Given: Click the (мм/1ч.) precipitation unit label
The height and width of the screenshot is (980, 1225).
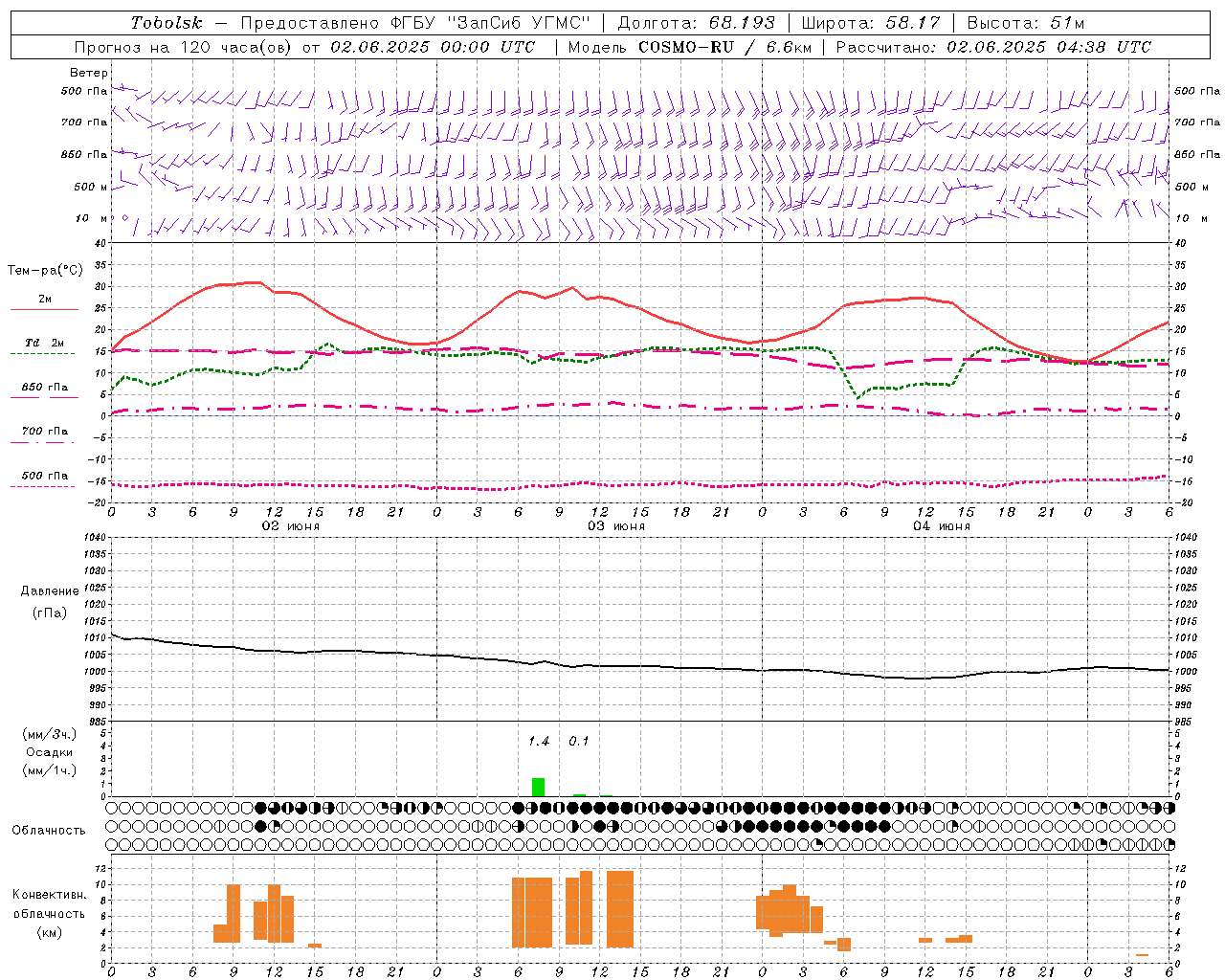Looking at the screenshot, I should tap(50, 770).
